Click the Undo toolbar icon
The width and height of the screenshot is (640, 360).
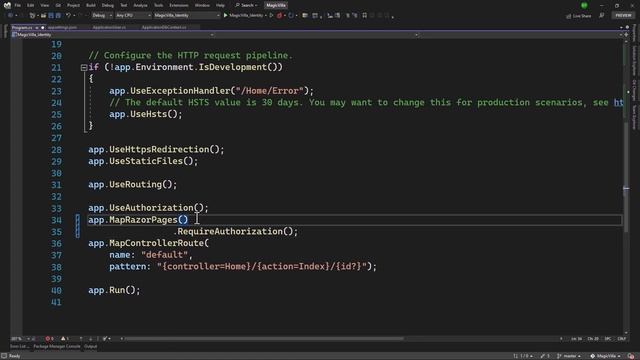(x=68, y=16)
